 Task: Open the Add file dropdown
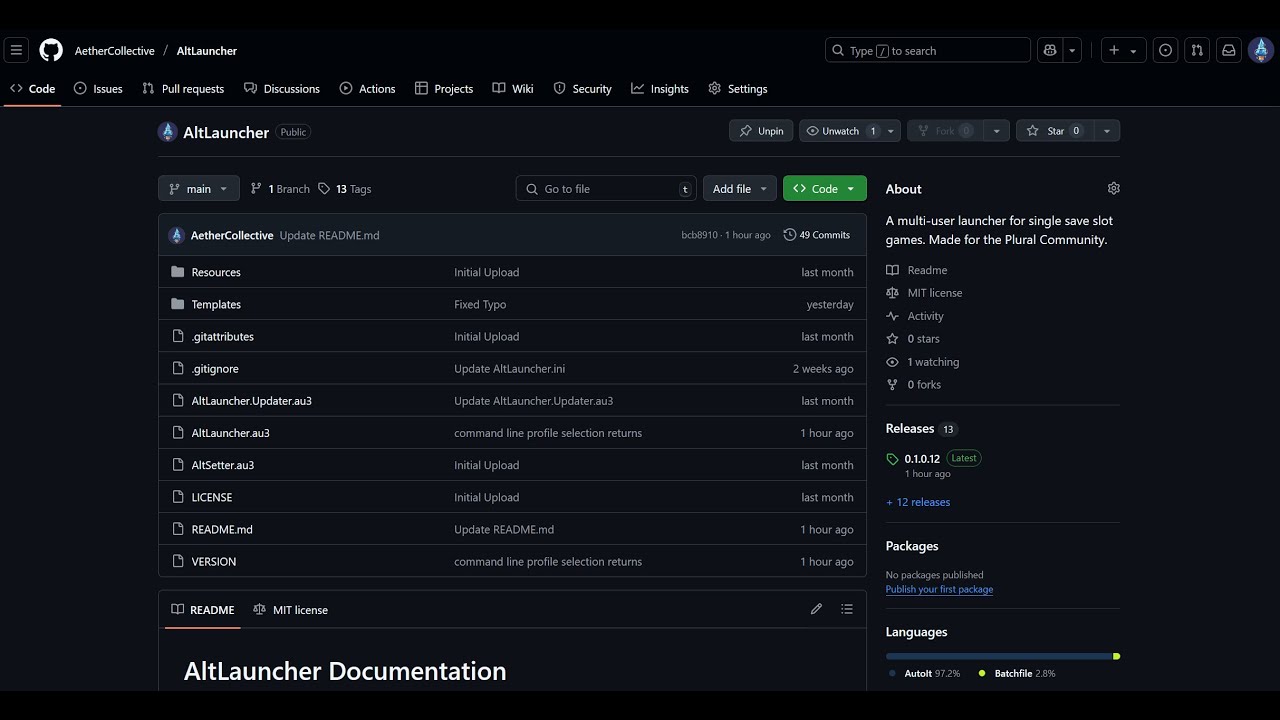coord(740,189)
